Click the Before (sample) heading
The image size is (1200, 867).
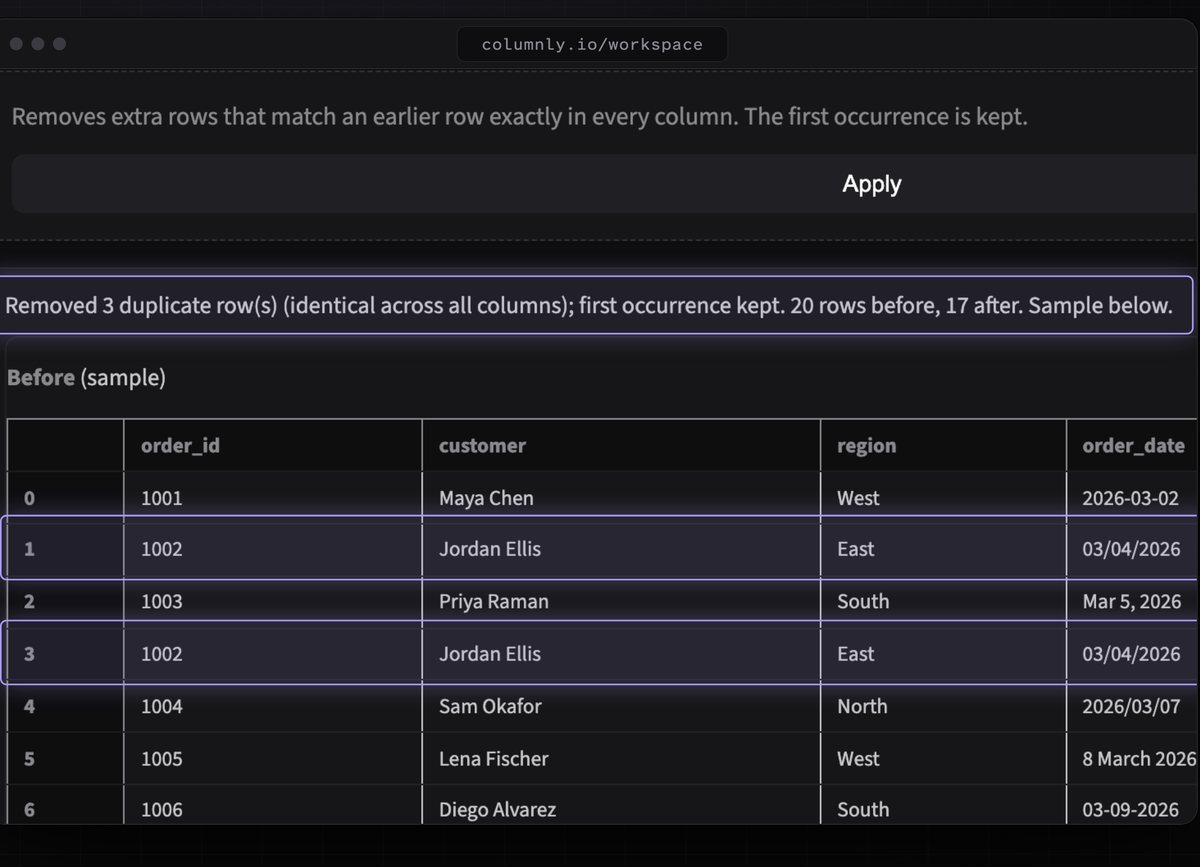(86, 378)
